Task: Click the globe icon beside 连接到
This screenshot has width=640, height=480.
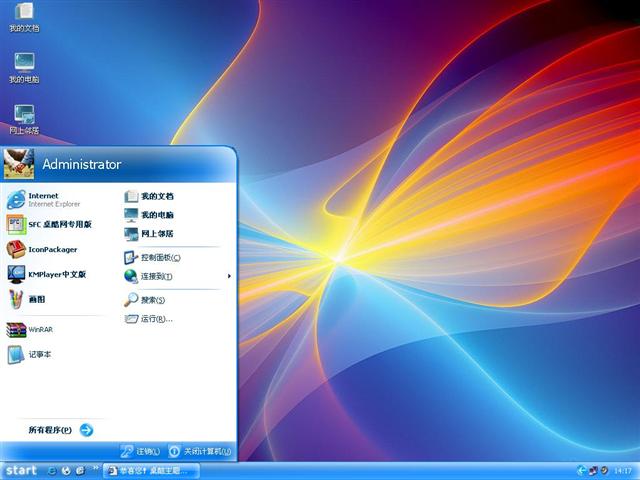Action: coord(131,276)
